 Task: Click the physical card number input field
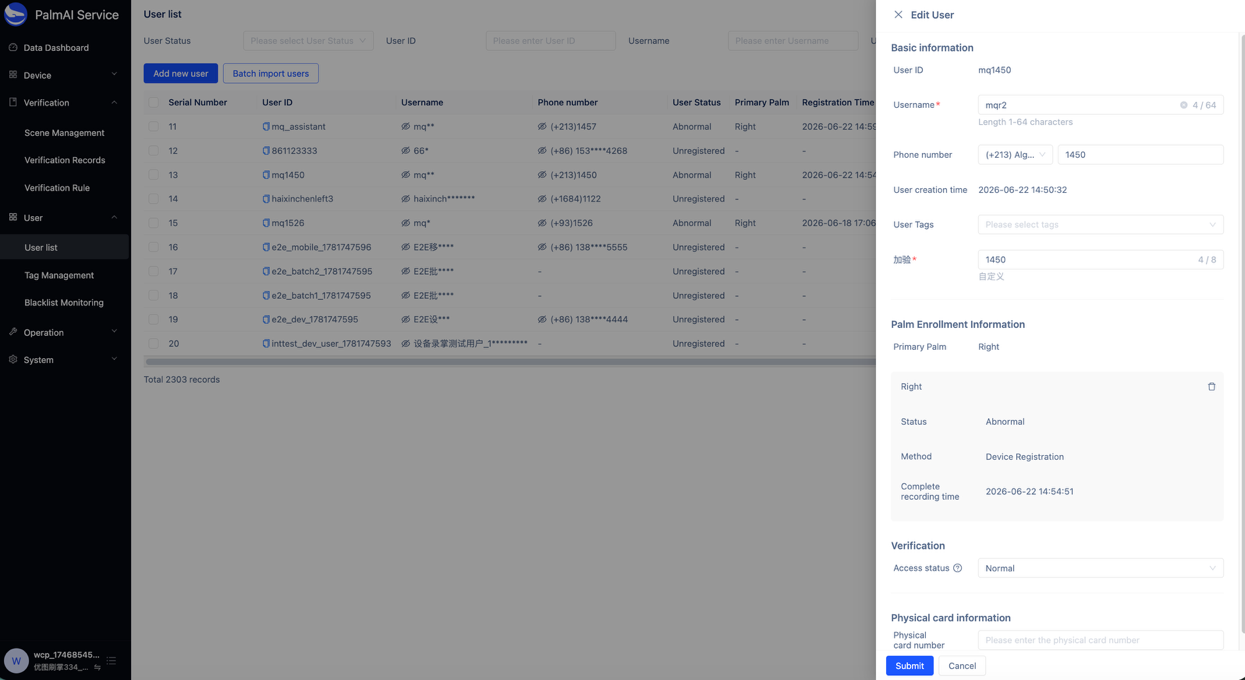click(1100, 640)
